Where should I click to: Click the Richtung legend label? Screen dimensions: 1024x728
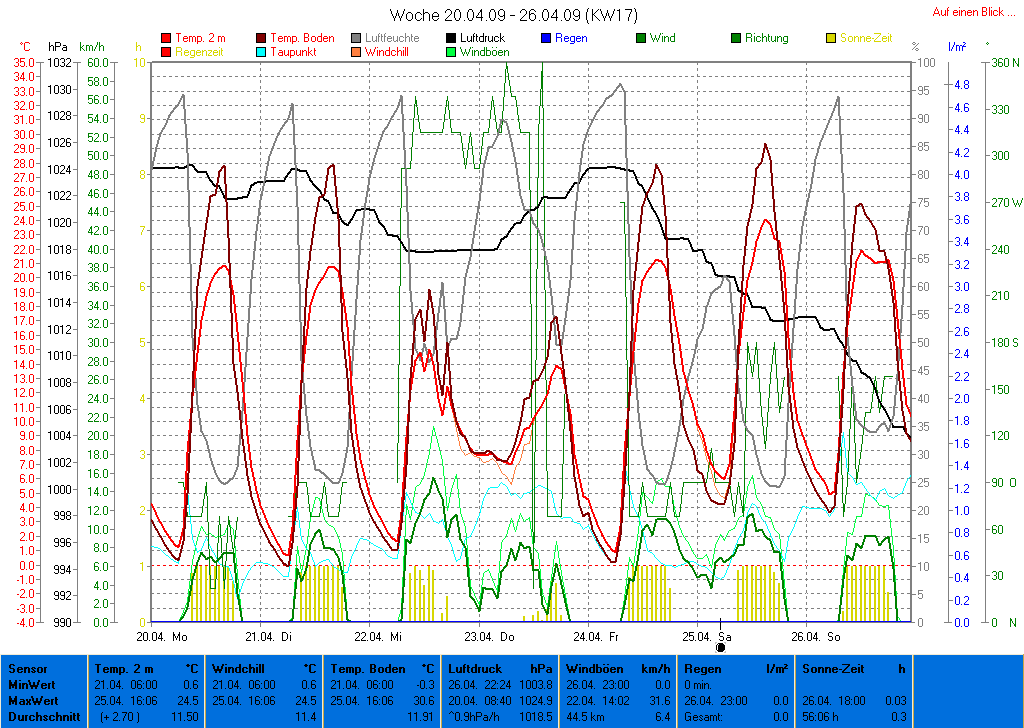coord(766,38)
